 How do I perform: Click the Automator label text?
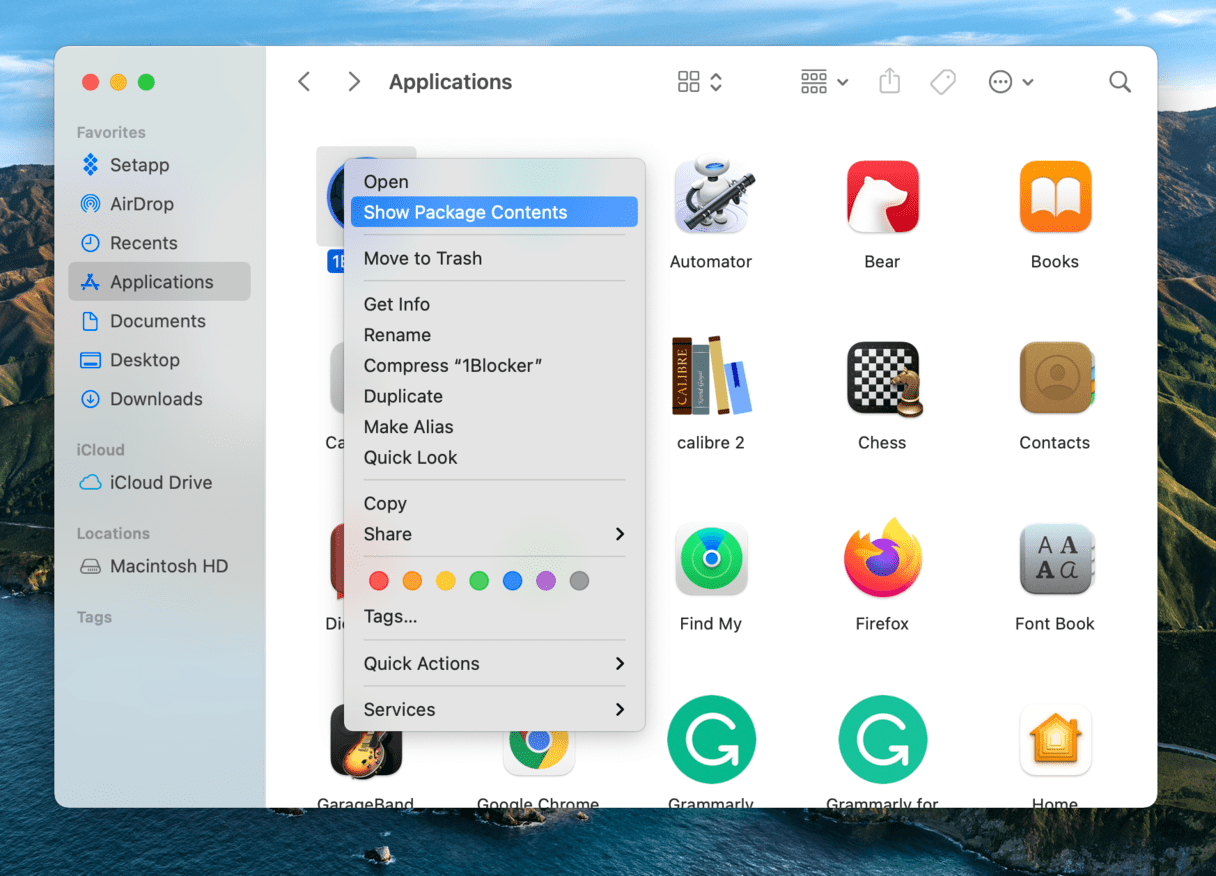[711, 261]
